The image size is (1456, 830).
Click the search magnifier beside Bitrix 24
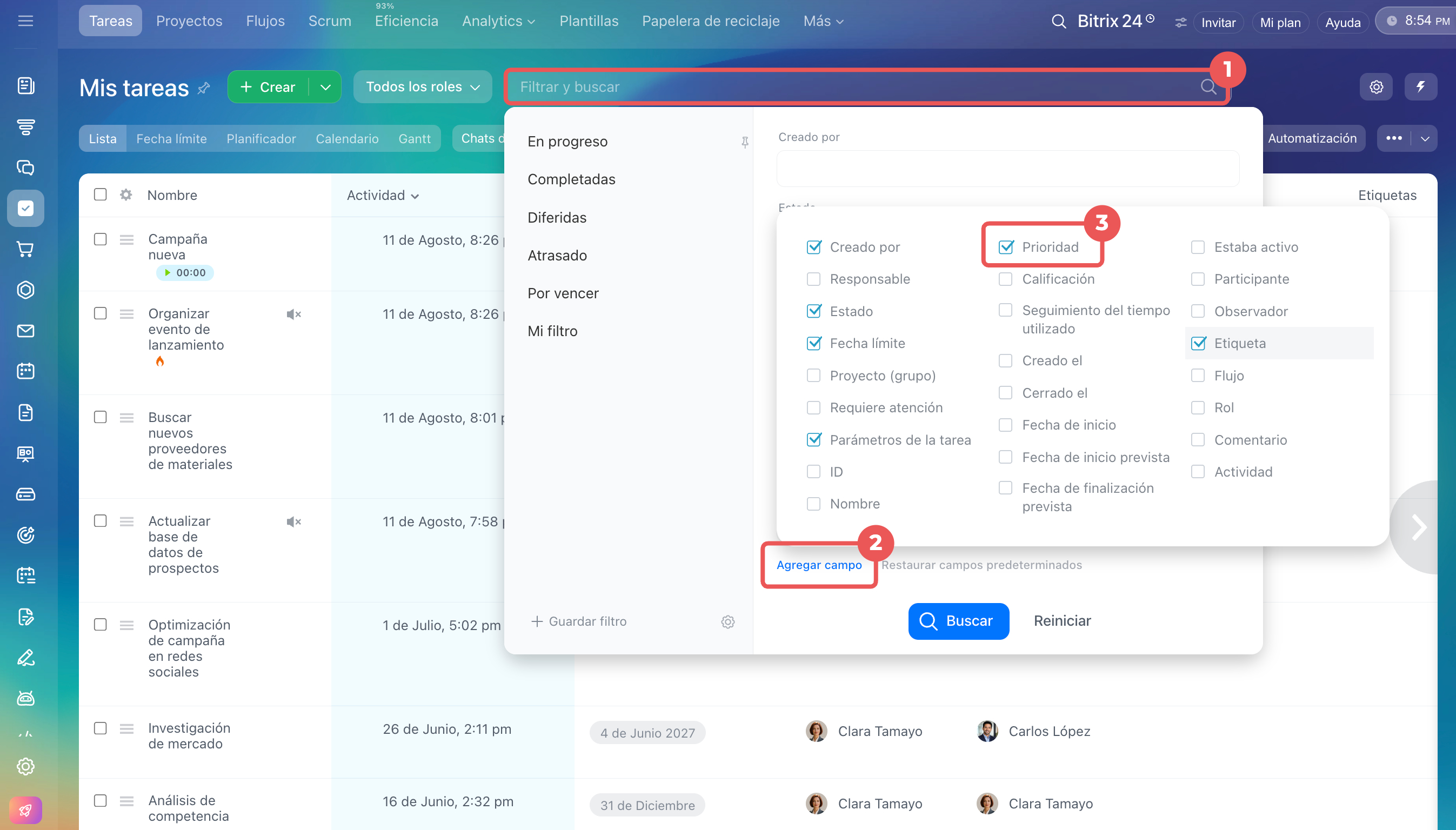coord(1058,22)
